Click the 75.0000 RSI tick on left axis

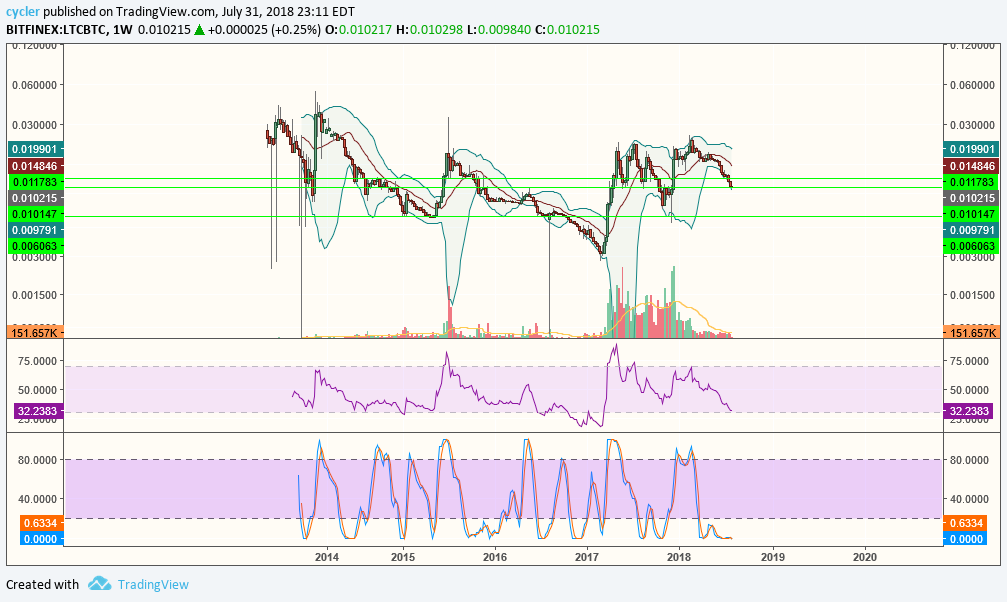[x=37, y=361]
